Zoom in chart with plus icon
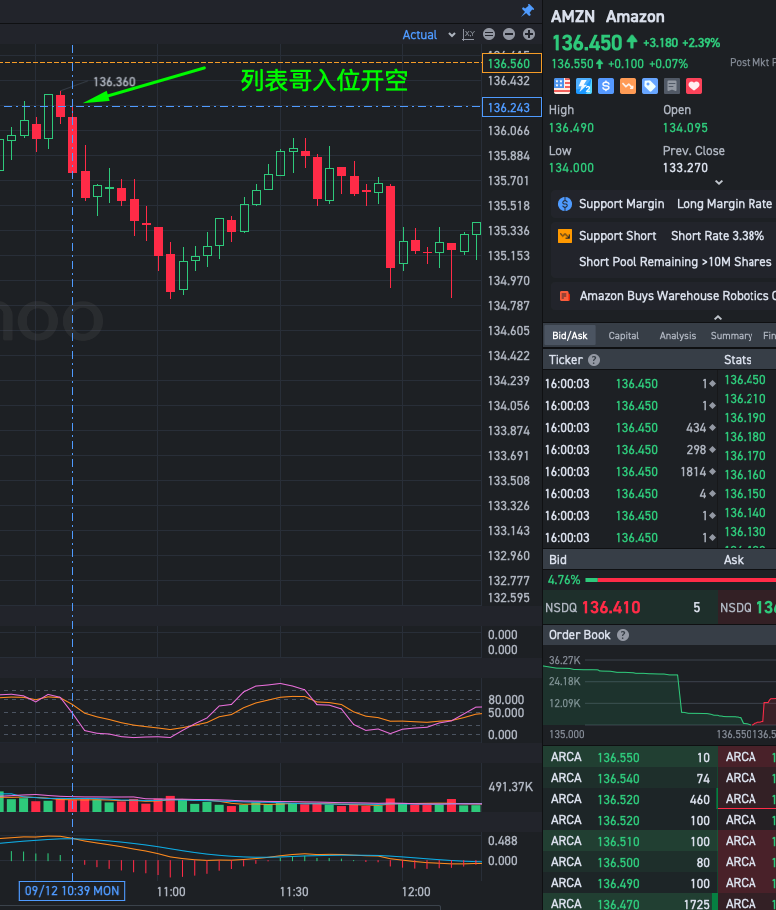The image size is (776, 910). (529, 34)
